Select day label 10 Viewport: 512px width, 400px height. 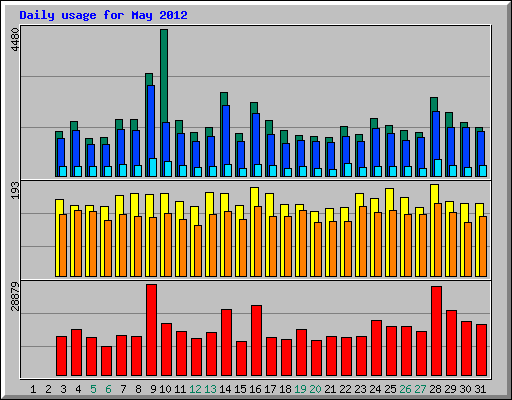point(165,389)
